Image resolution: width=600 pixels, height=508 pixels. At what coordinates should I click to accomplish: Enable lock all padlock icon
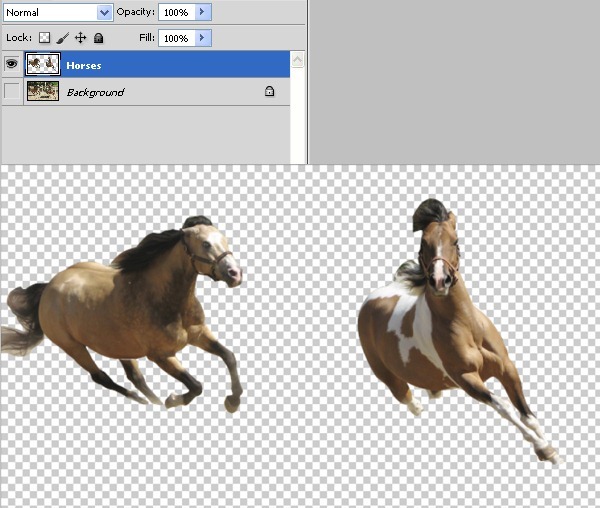click(x=98, y=38)
